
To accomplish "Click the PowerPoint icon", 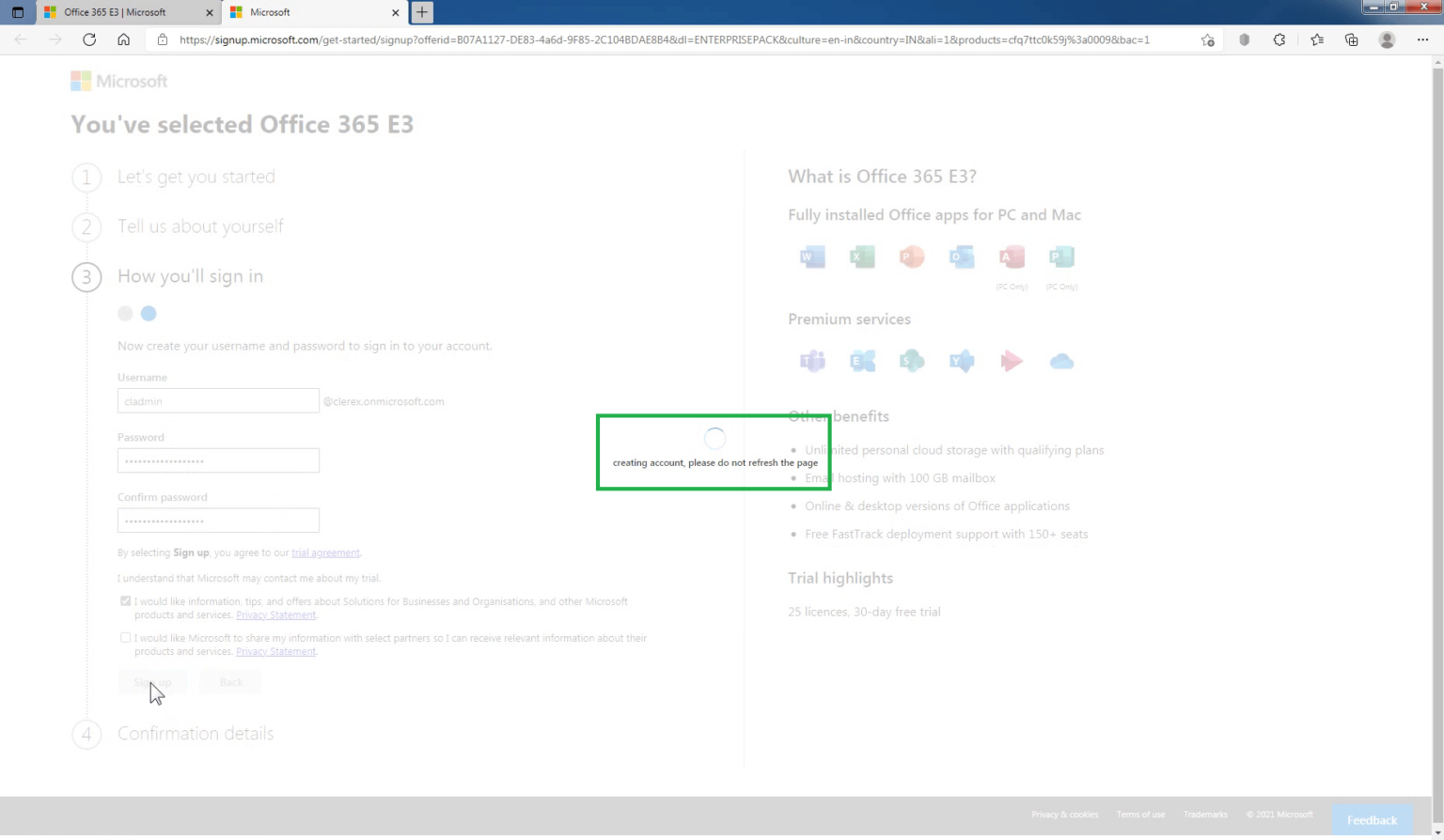I will (911, 256).
